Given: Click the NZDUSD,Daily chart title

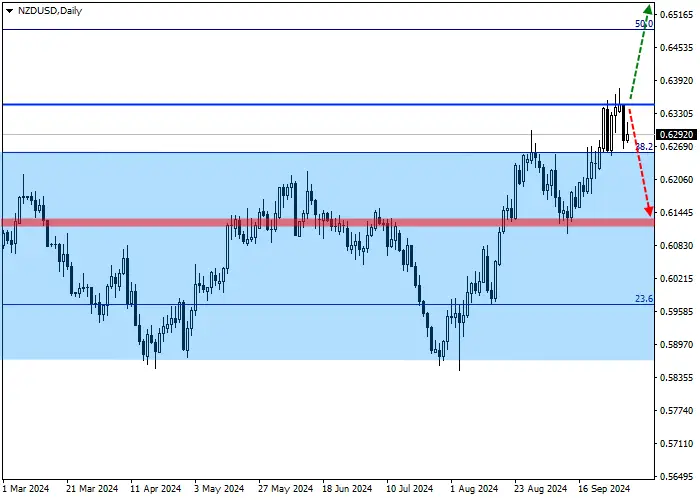Looking at the screenshot, I should [x=50, y=11].
